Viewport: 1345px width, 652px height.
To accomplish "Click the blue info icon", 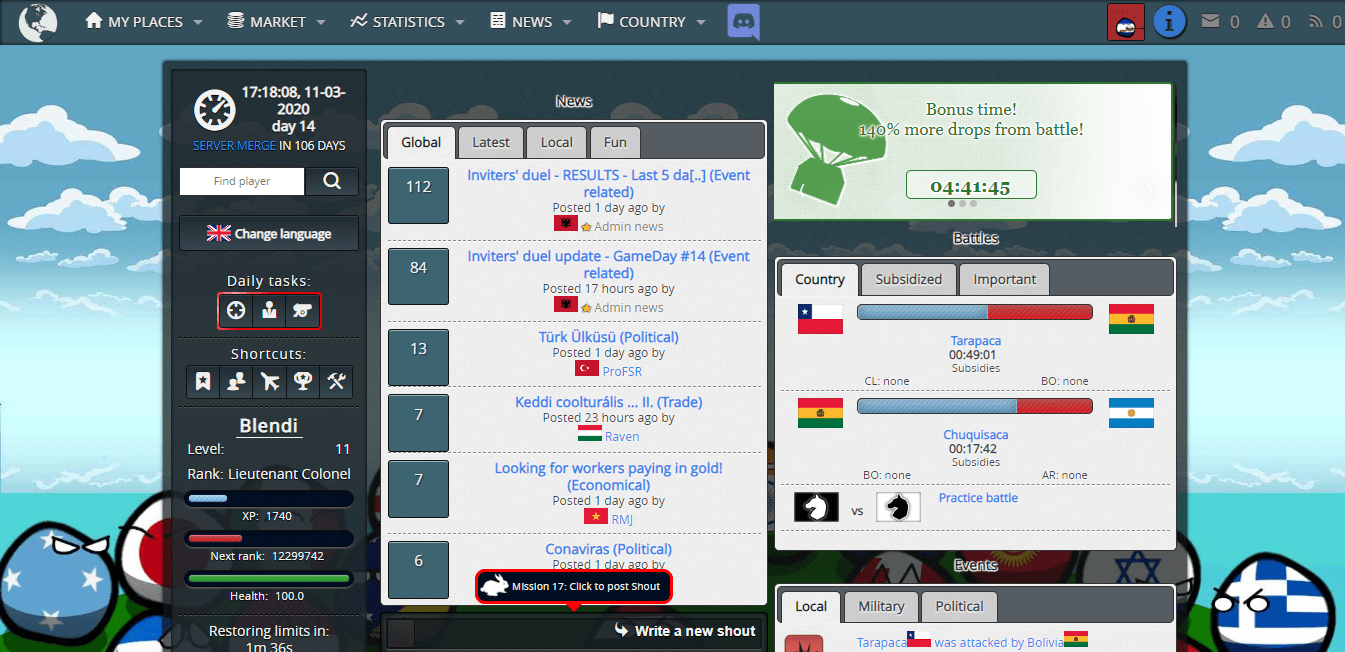I will [x=1169, y=21].
